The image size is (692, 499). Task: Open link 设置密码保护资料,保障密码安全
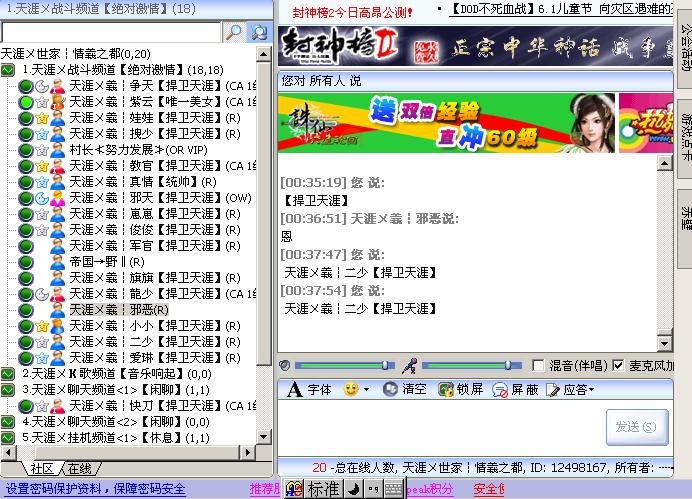[x=95, y=489]
